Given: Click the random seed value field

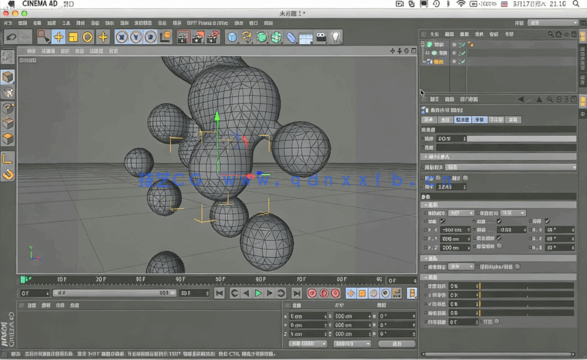Looking at the screenshot, I should (451, 187).
